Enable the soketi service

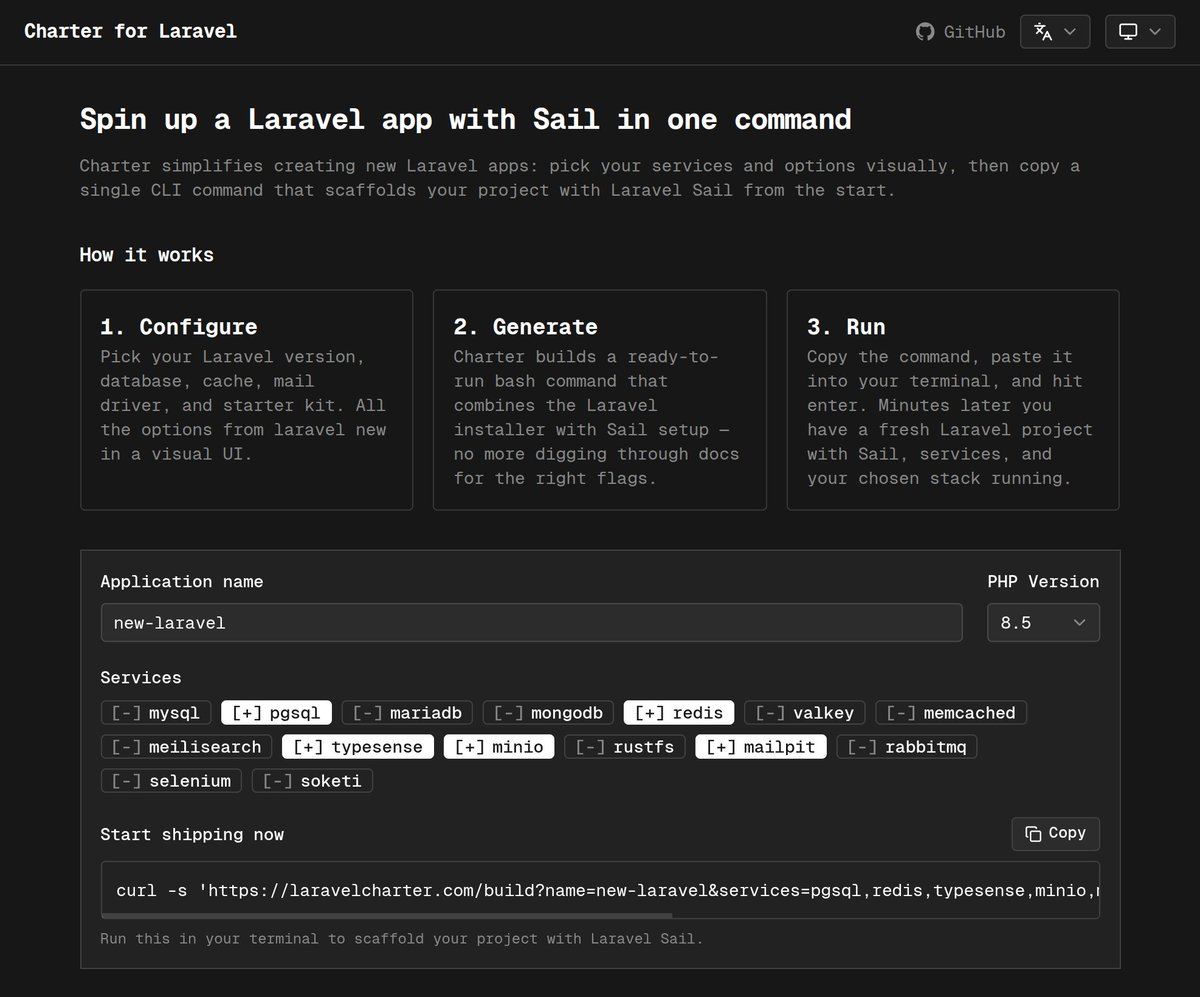[312, 781]
